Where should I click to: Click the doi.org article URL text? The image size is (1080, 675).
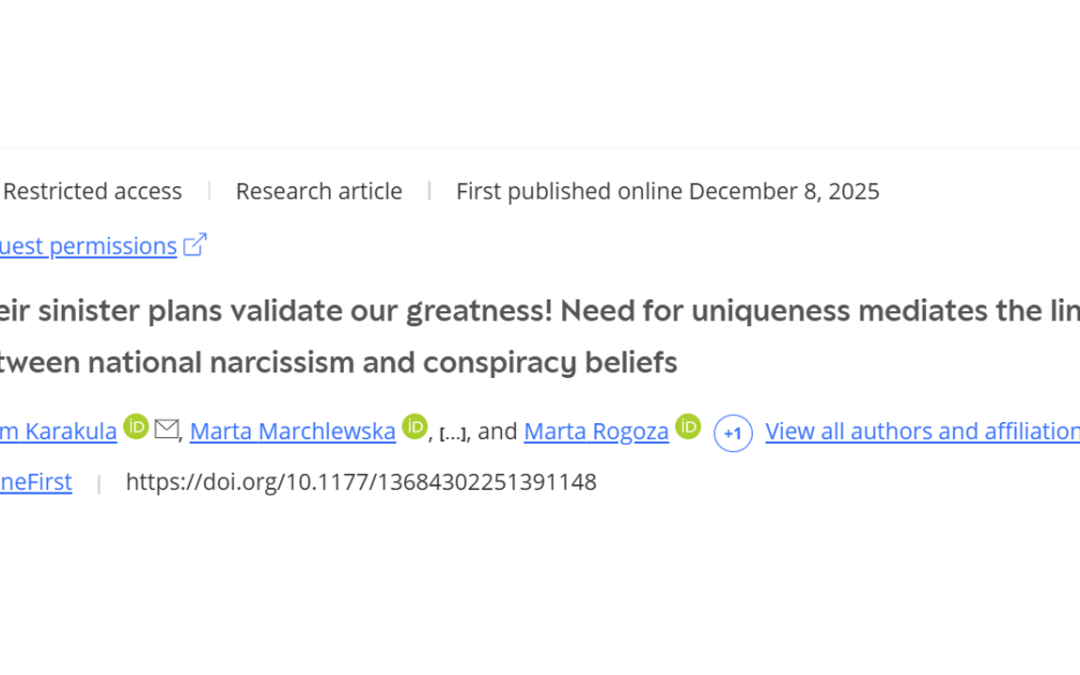[360, 482]
